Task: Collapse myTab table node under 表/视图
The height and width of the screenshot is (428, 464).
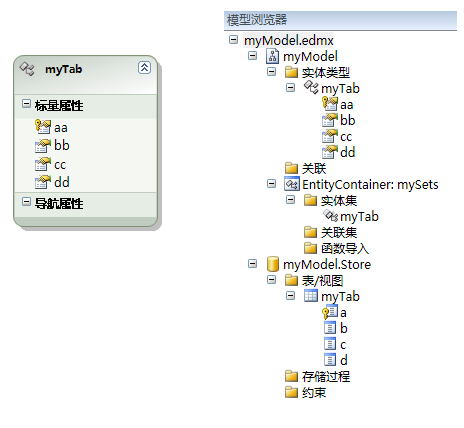Action: click(x=291, y=295)
